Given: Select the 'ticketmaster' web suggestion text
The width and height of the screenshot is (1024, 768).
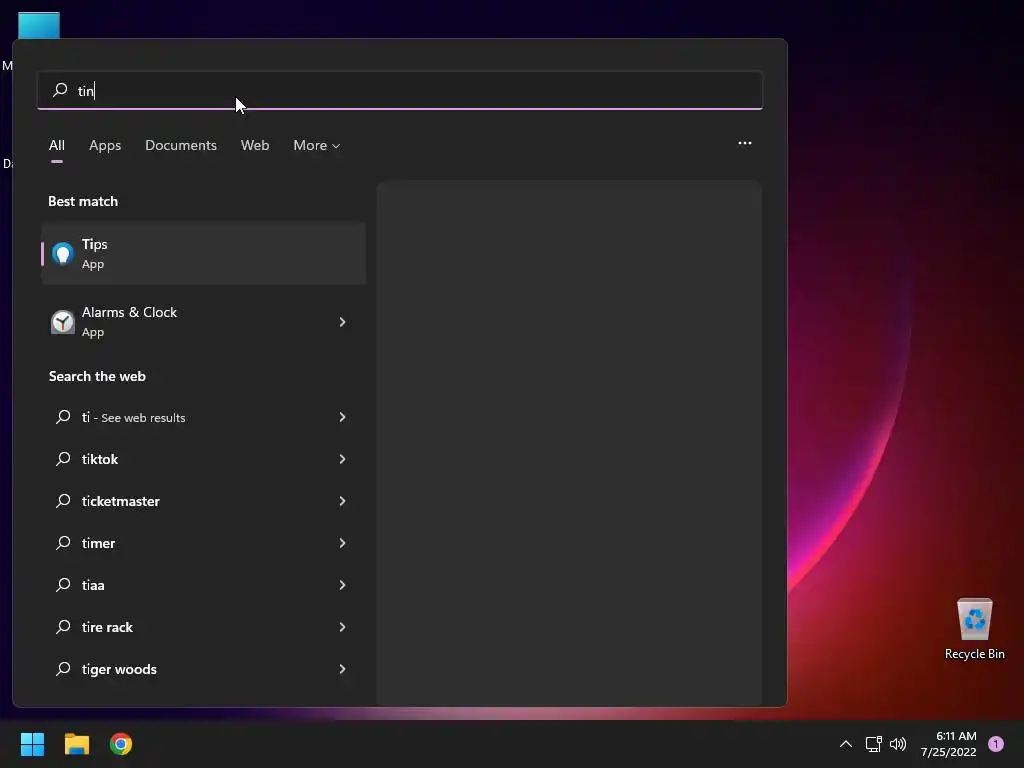Looking at the screenshot, I should point(121,501).
